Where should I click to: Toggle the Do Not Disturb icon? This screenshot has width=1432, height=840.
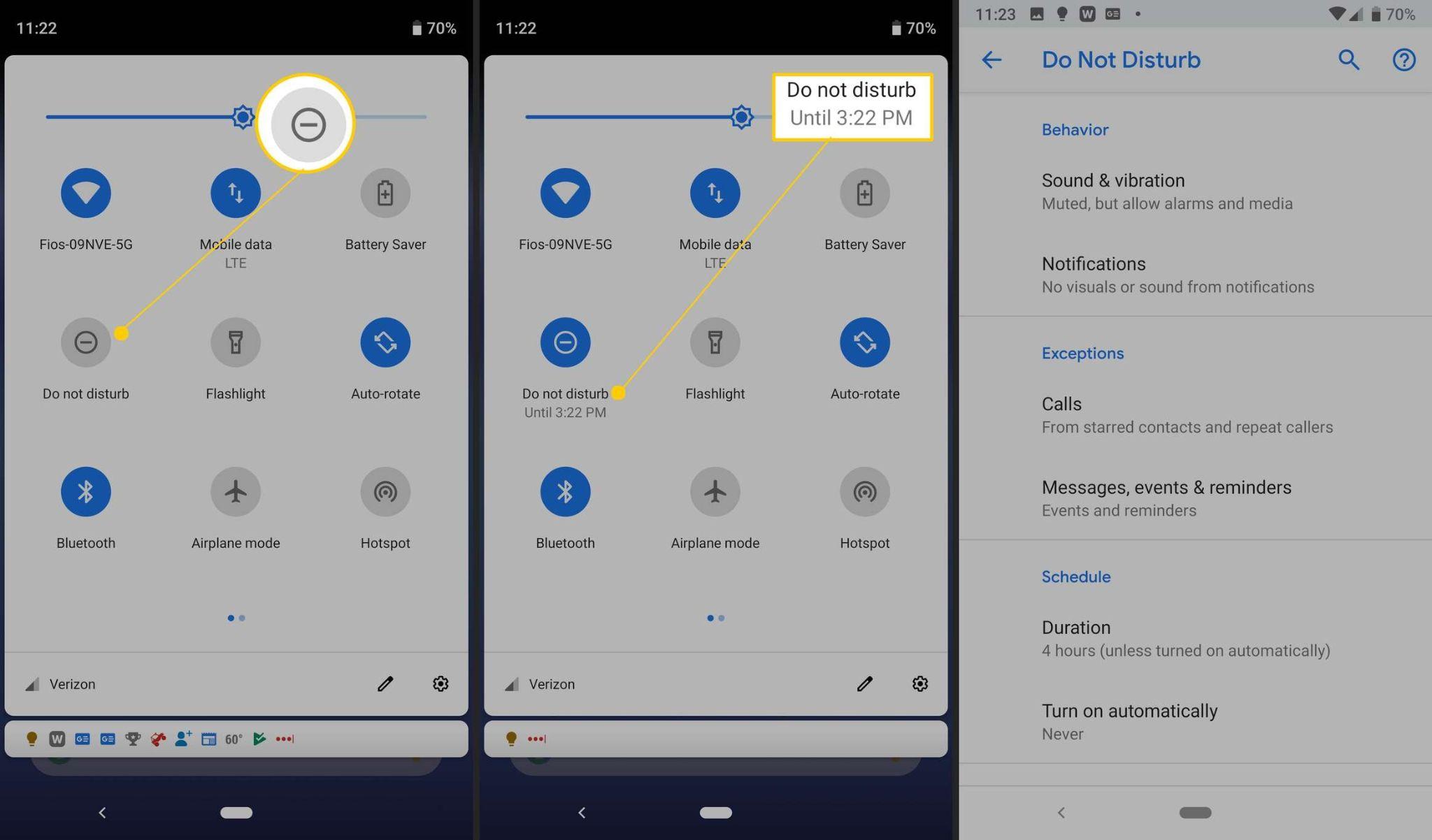coord(85,342)
